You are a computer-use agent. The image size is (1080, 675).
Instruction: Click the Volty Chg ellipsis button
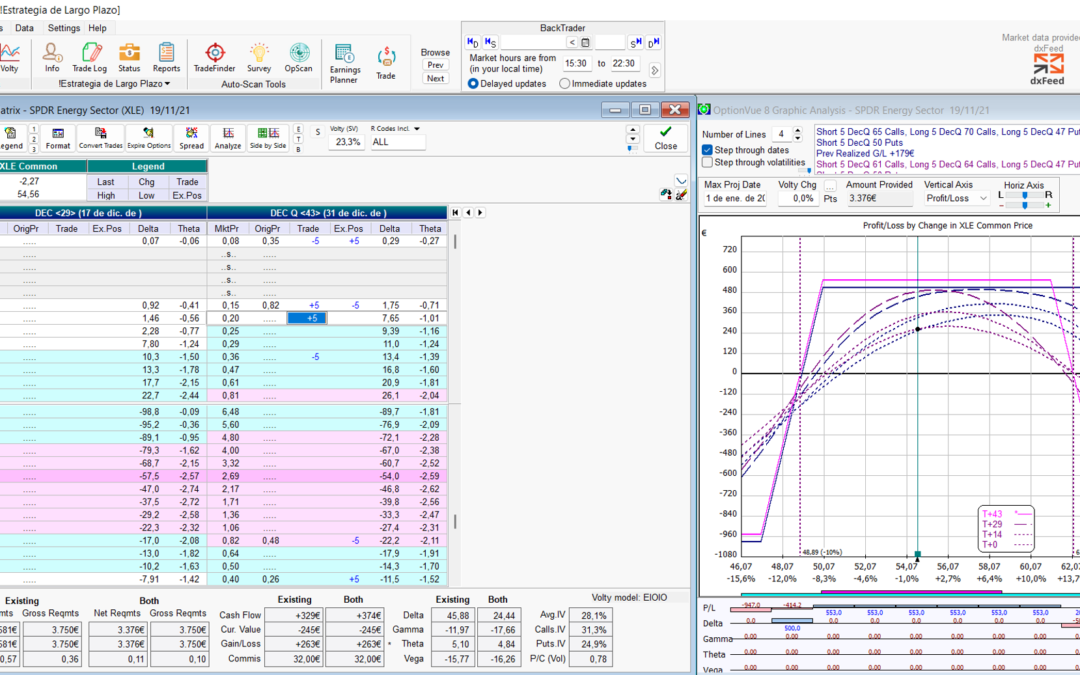830,187
